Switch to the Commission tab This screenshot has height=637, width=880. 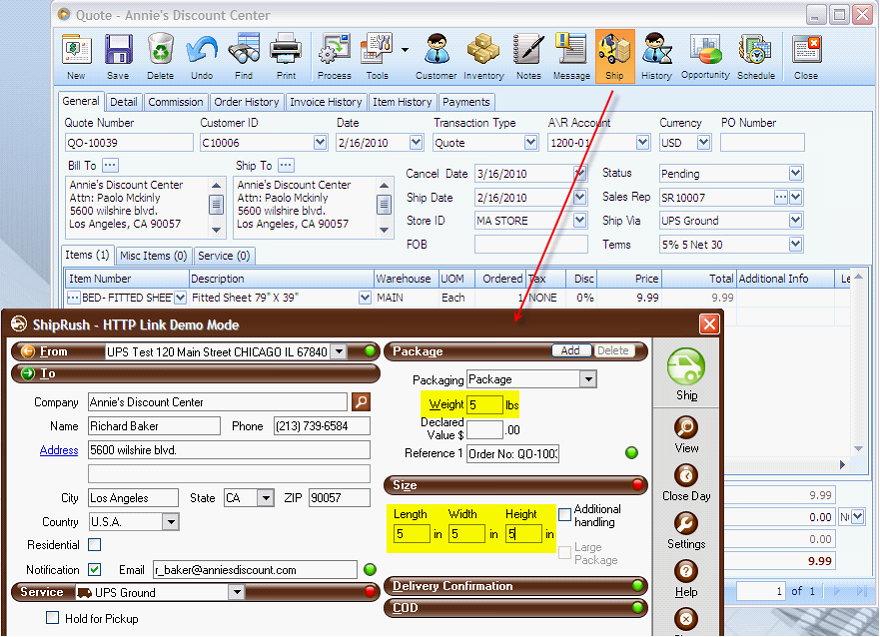coord(176,102)
